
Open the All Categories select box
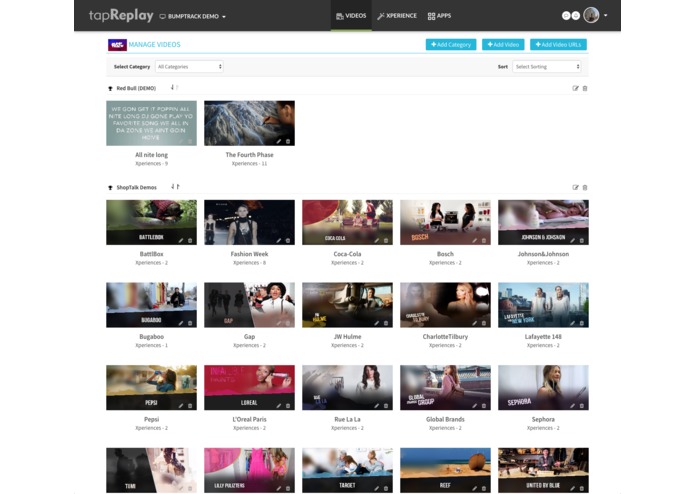189,66
